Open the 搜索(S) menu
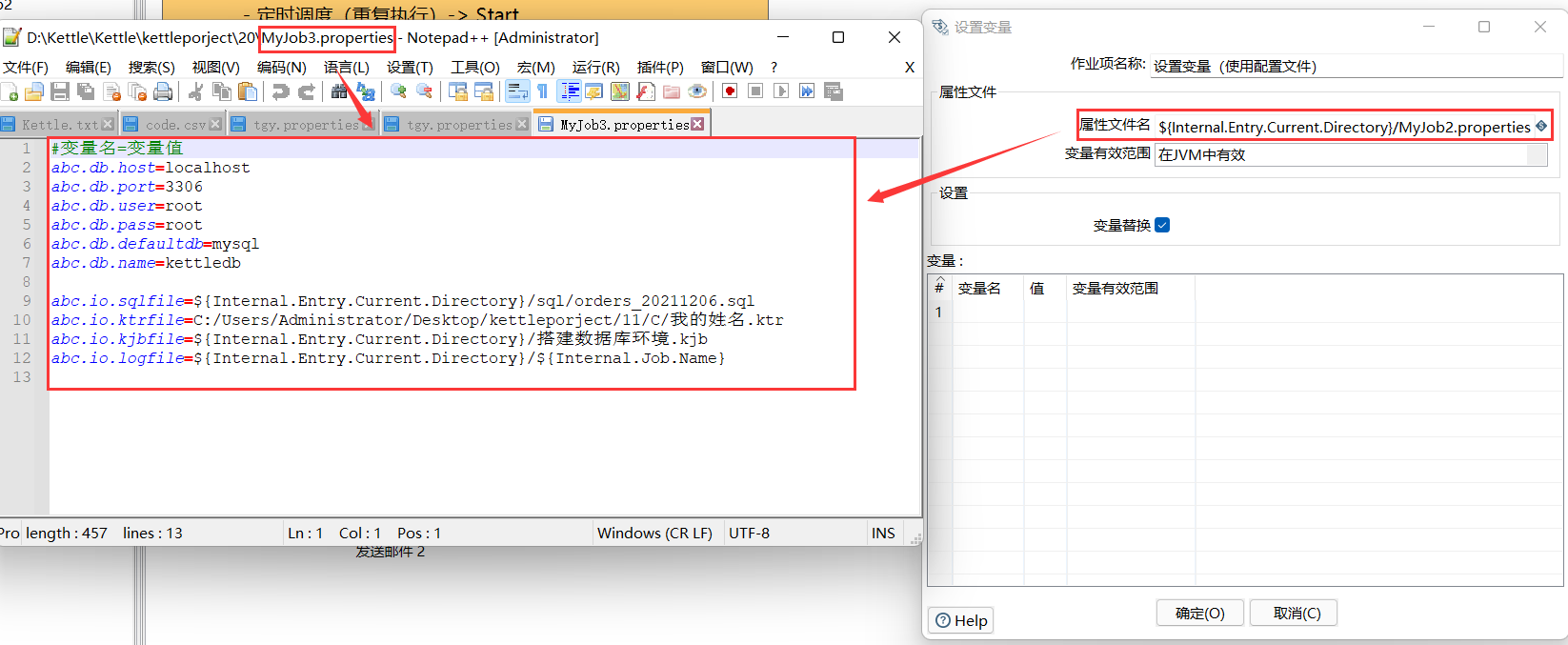Image resolution: width=1568 pixels, height=645 pixels. click(x=151, y=68)
